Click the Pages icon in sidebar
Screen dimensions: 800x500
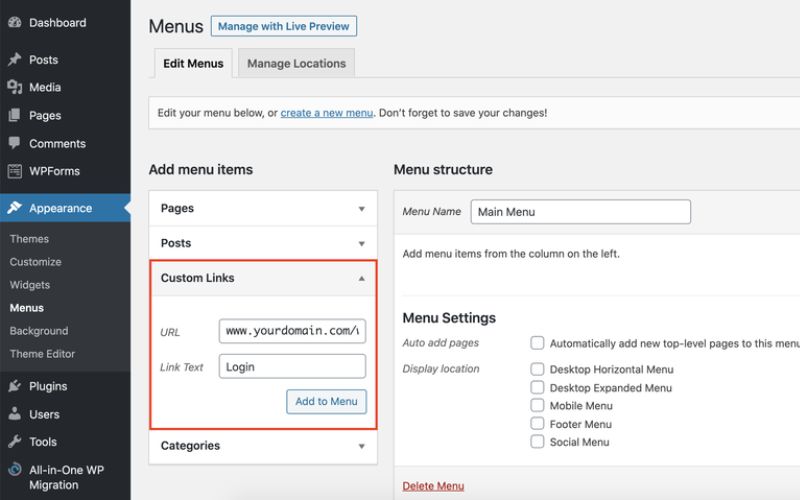(x=15, y=116)
